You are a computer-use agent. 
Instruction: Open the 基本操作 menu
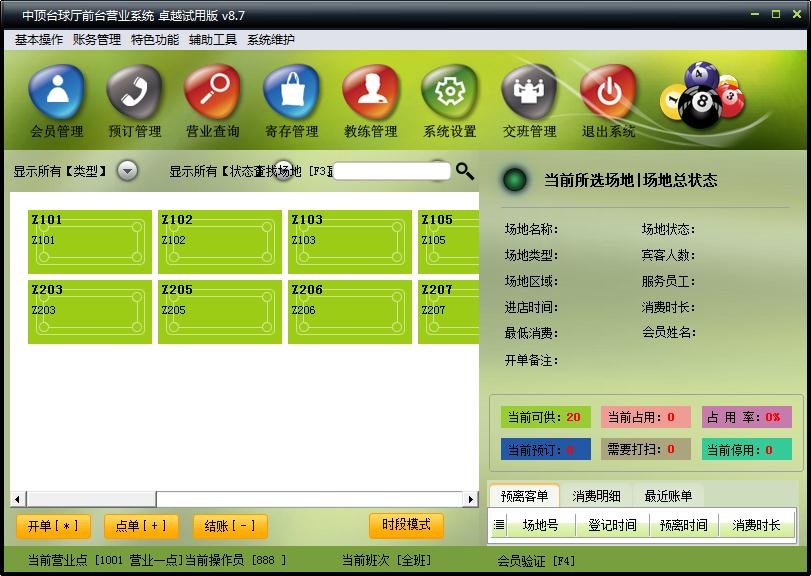[x=38, y=39]
